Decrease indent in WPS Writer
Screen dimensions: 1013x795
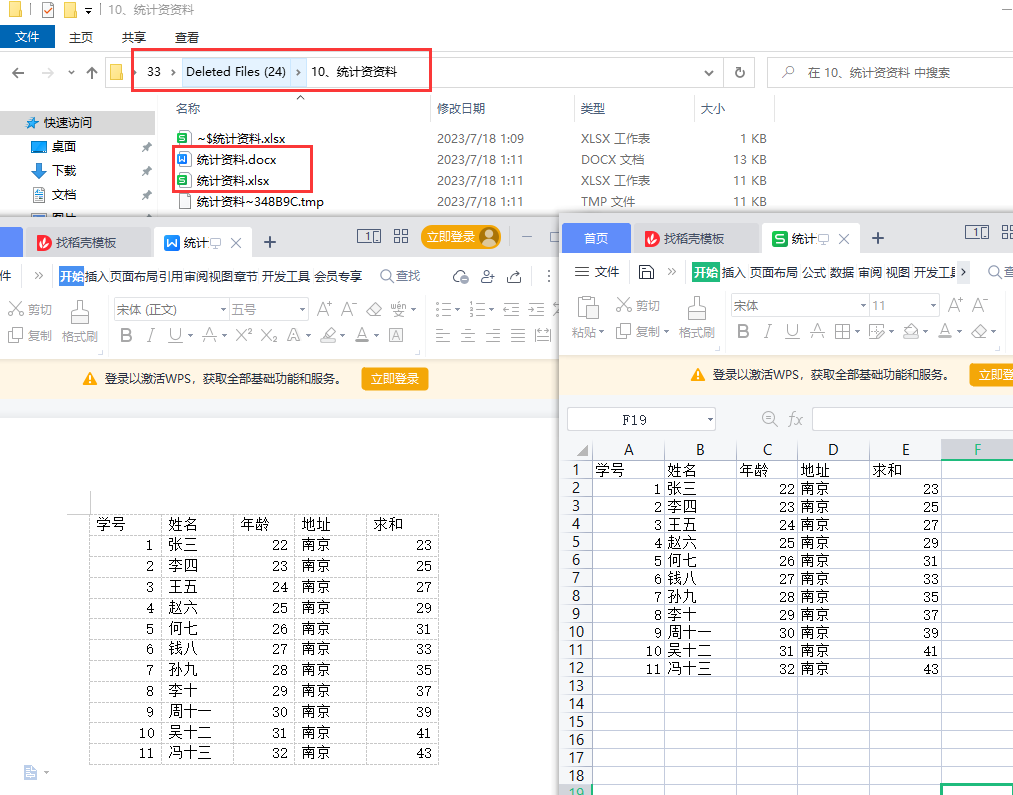(x=511, y=309)
